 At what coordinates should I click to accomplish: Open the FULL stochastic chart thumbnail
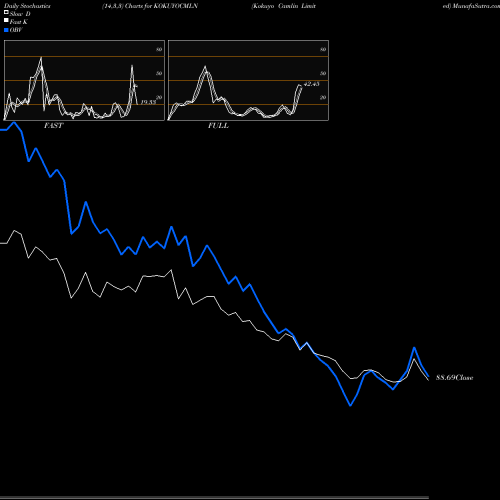click(x=248, y=80)
